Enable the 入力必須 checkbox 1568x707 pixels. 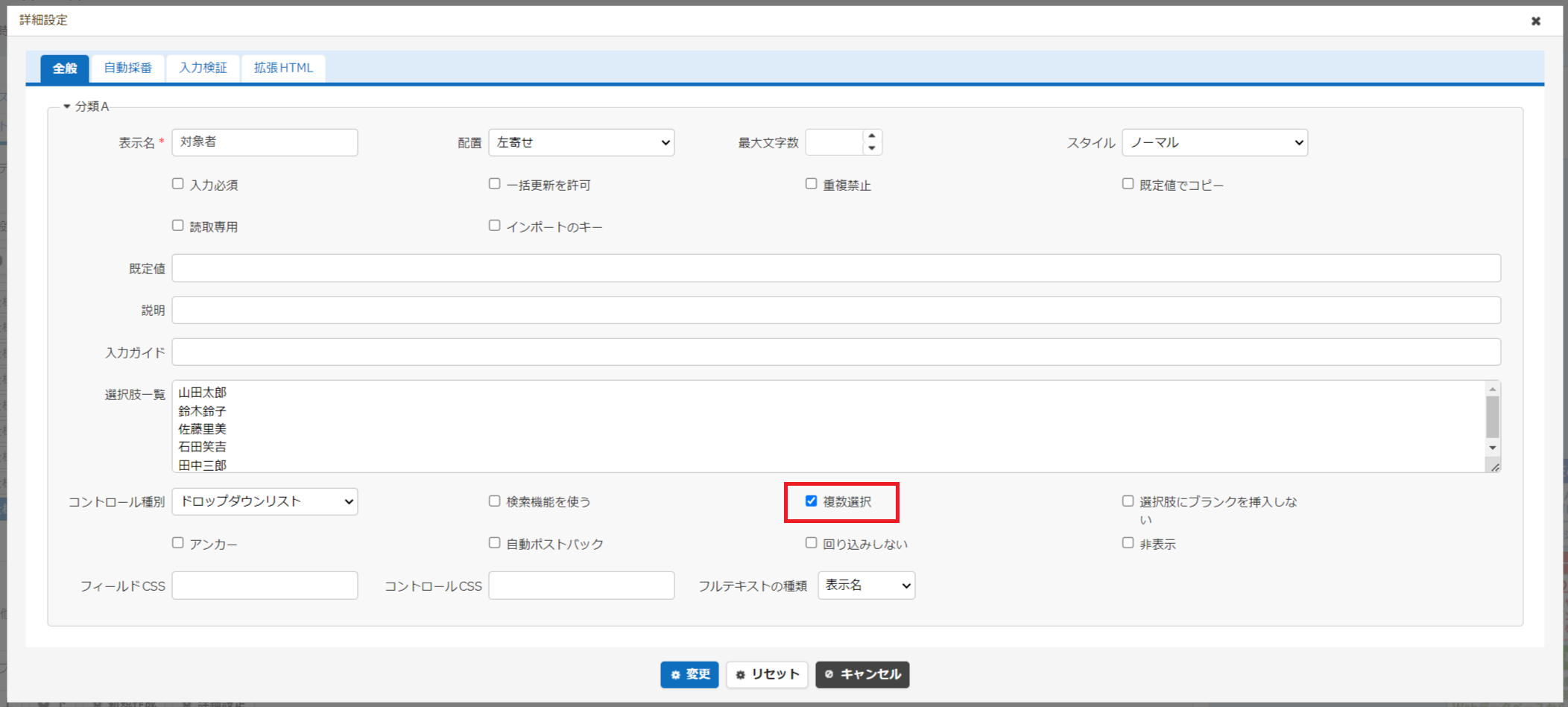pos(177,184)
